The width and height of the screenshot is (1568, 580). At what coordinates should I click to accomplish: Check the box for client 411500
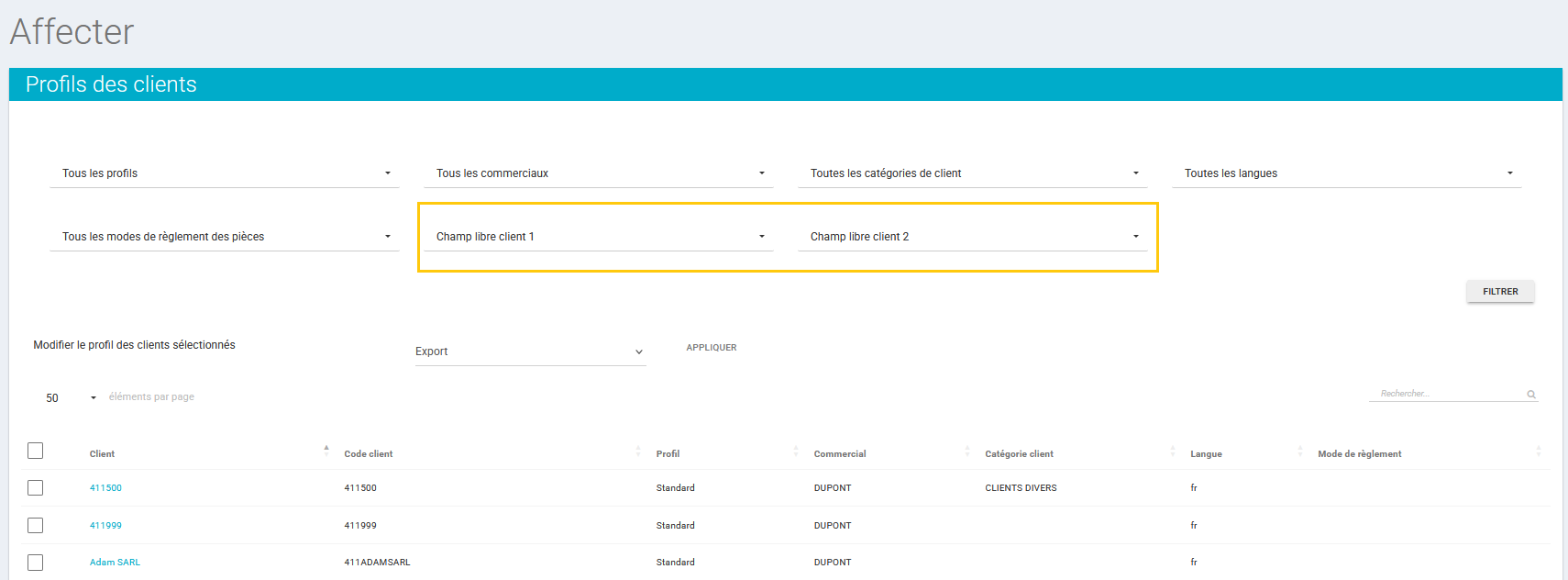point(36,488)
